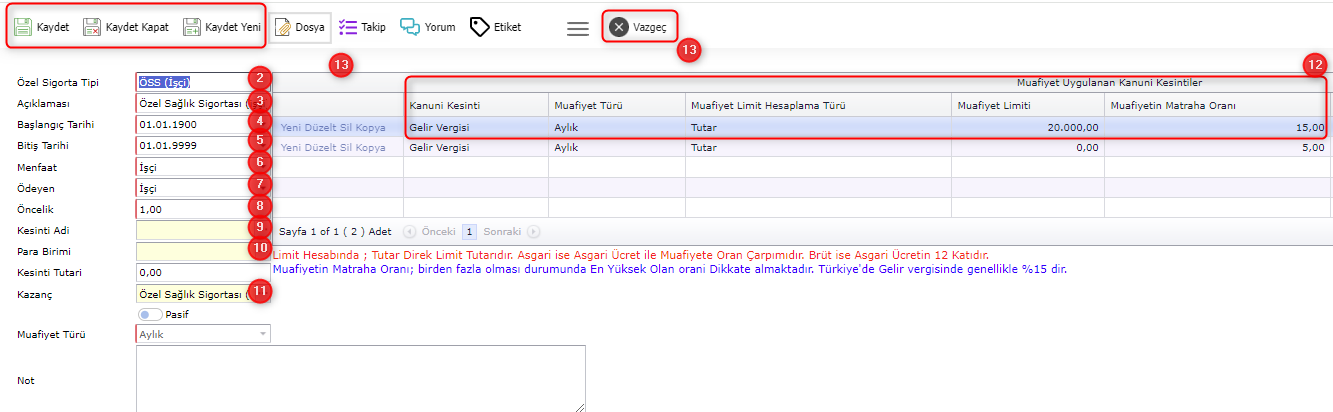This screenshot has height=412, width=1333.
Task: Click Yeni link in the 15,00 row
Action: point(291,127)
